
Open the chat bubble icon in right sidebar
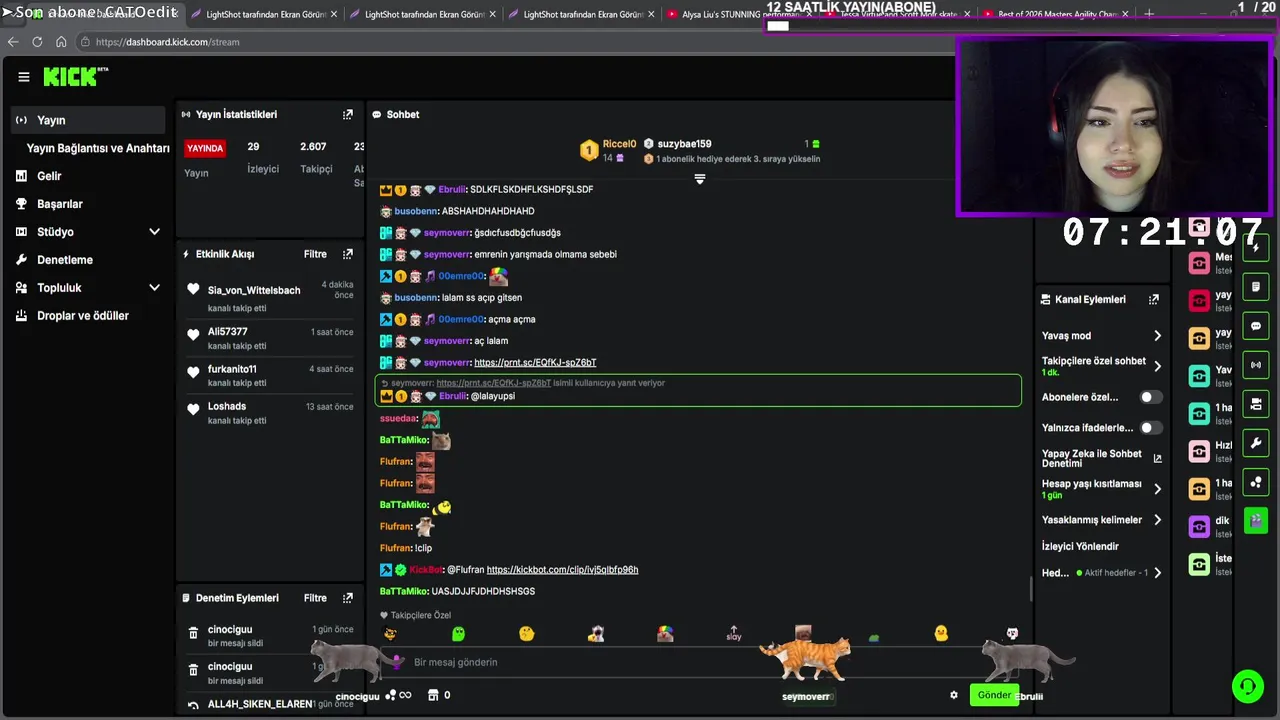(x=1256, y=326)
